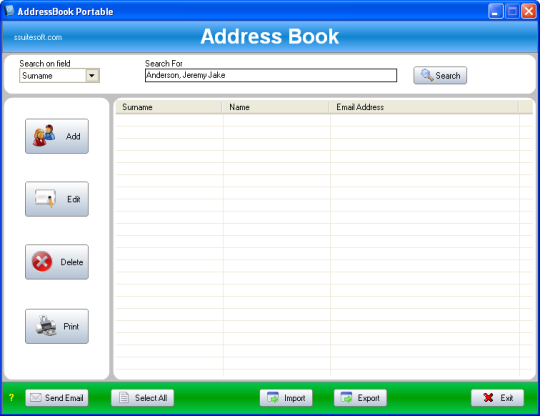Sort by the Name column header
The image size is (540, 416).
276,107
